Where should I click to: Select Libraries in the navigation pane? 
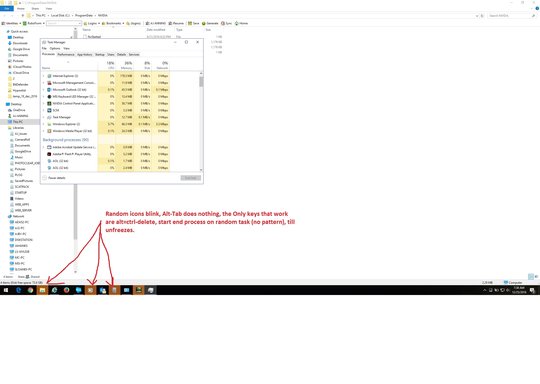click(18, 128)
